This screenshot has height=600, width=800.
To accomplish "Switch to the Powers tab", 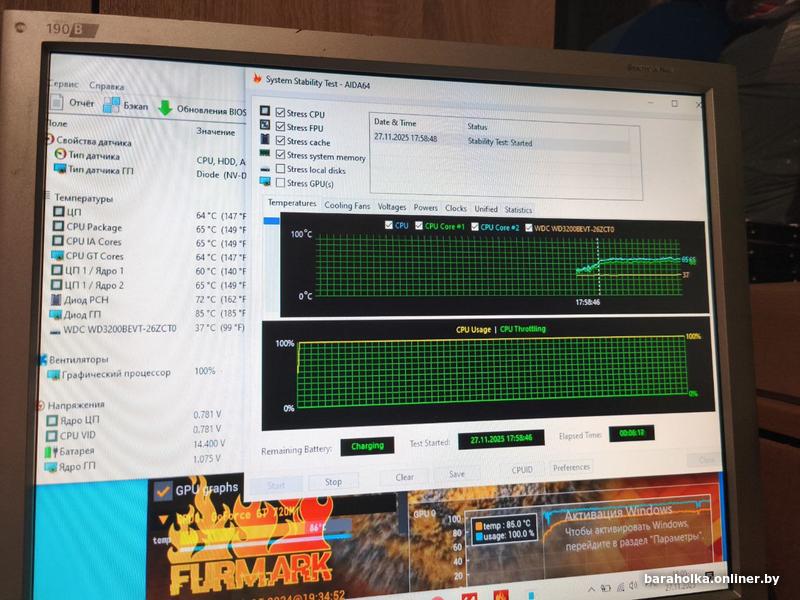I will tap(426, 208).
